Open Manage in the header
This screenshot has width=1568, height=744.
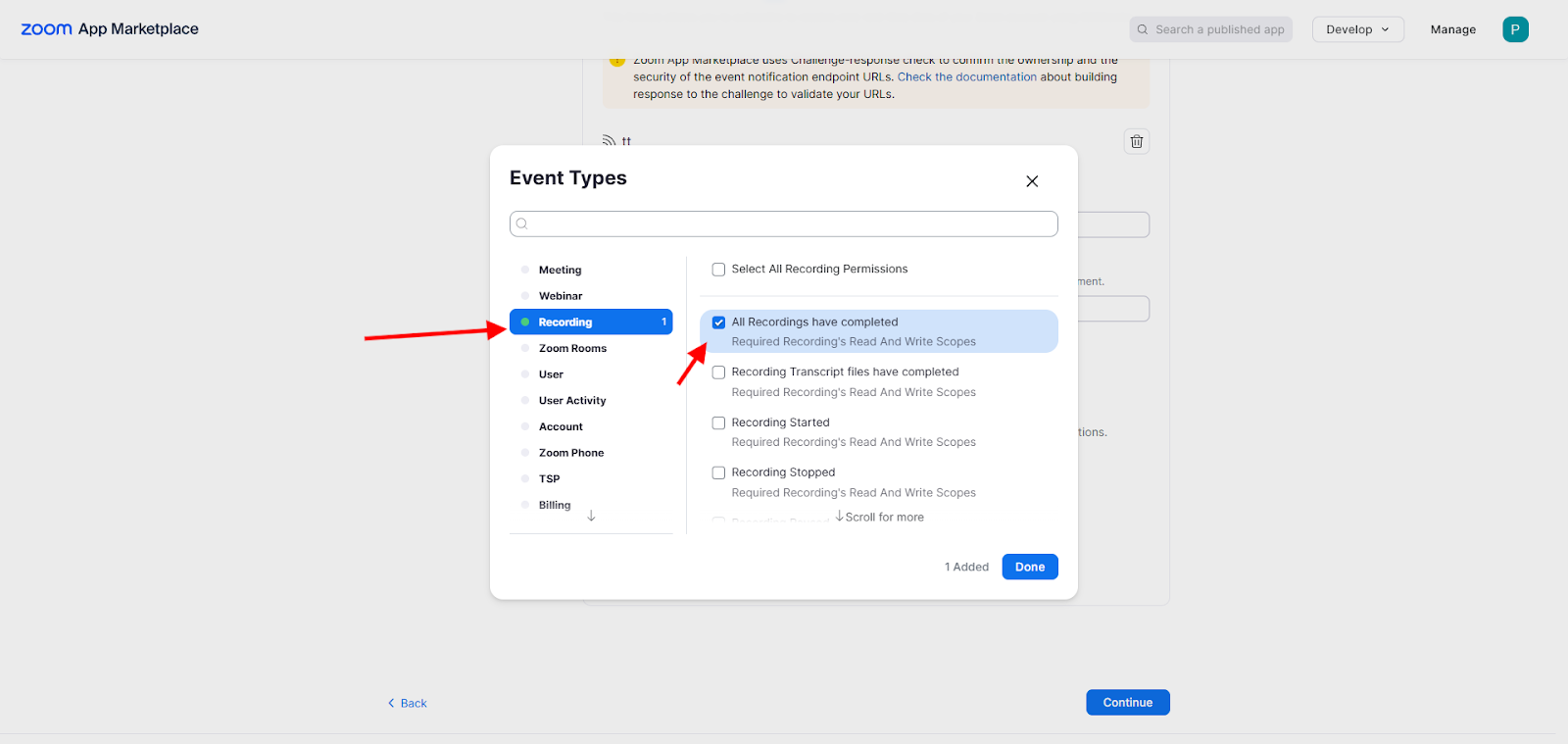(x=1452, y=29)
